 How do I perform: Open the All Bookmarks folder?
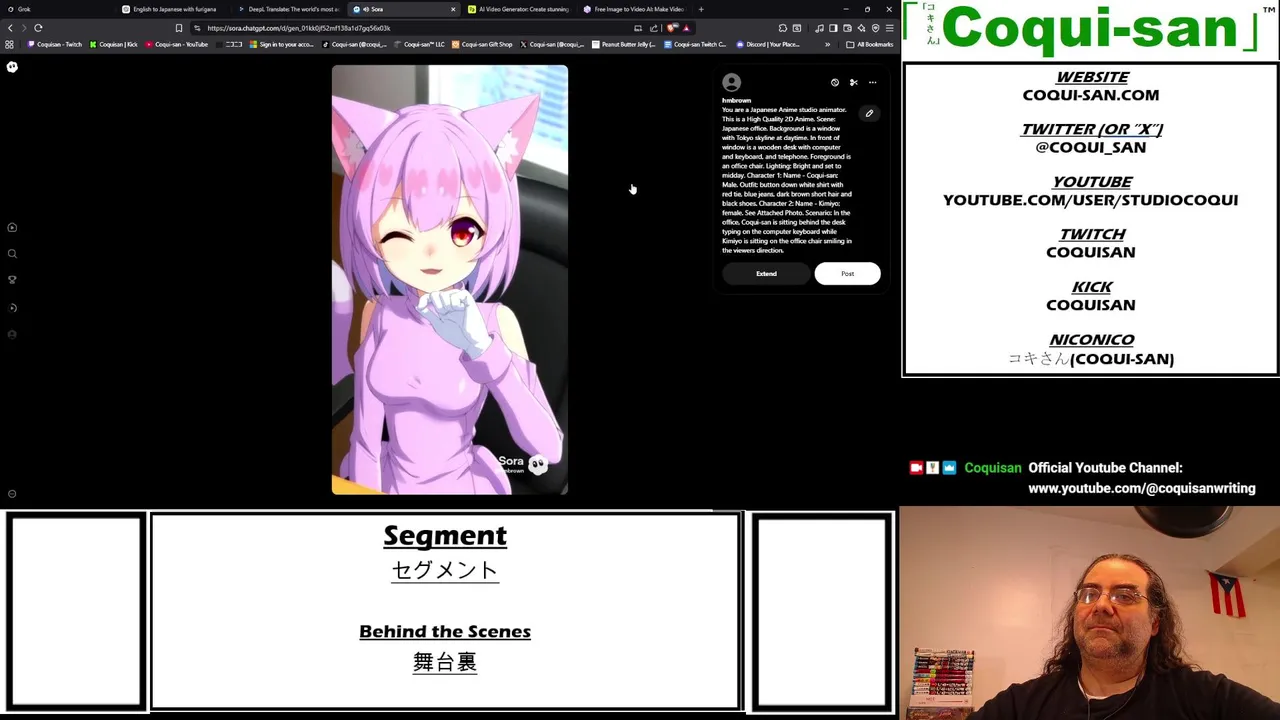(870, 44)
